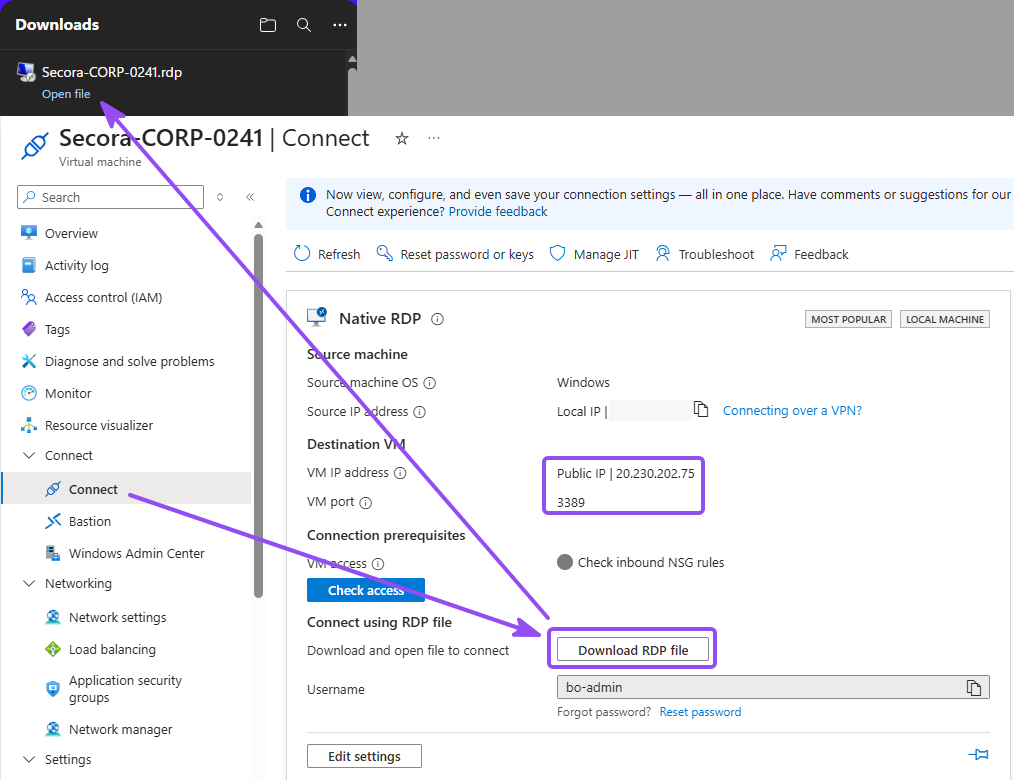
Task: Select the VM port value 3389
Action: click(571, 503)
